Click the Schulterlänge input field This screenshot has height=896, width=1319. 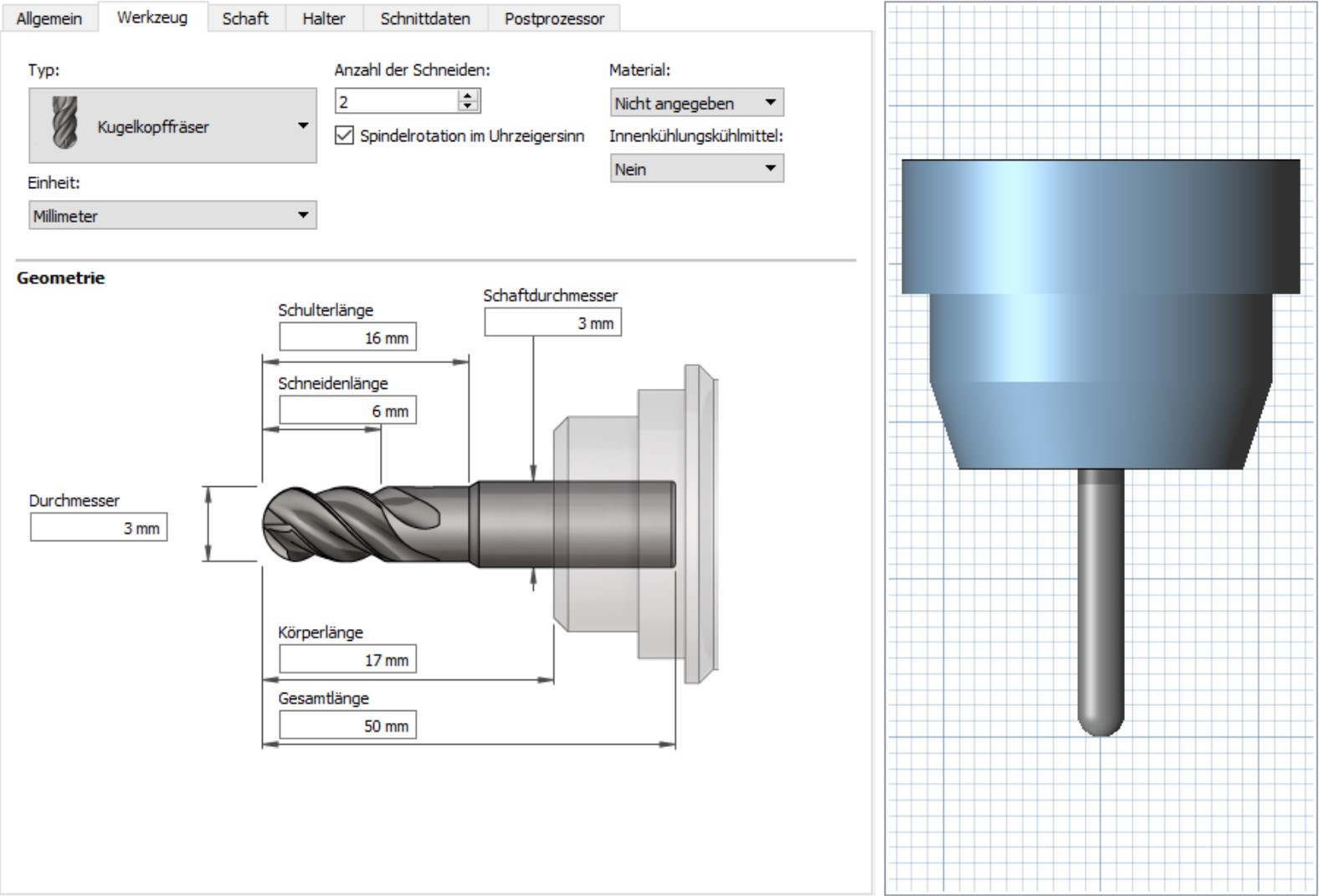click(347, 338)
